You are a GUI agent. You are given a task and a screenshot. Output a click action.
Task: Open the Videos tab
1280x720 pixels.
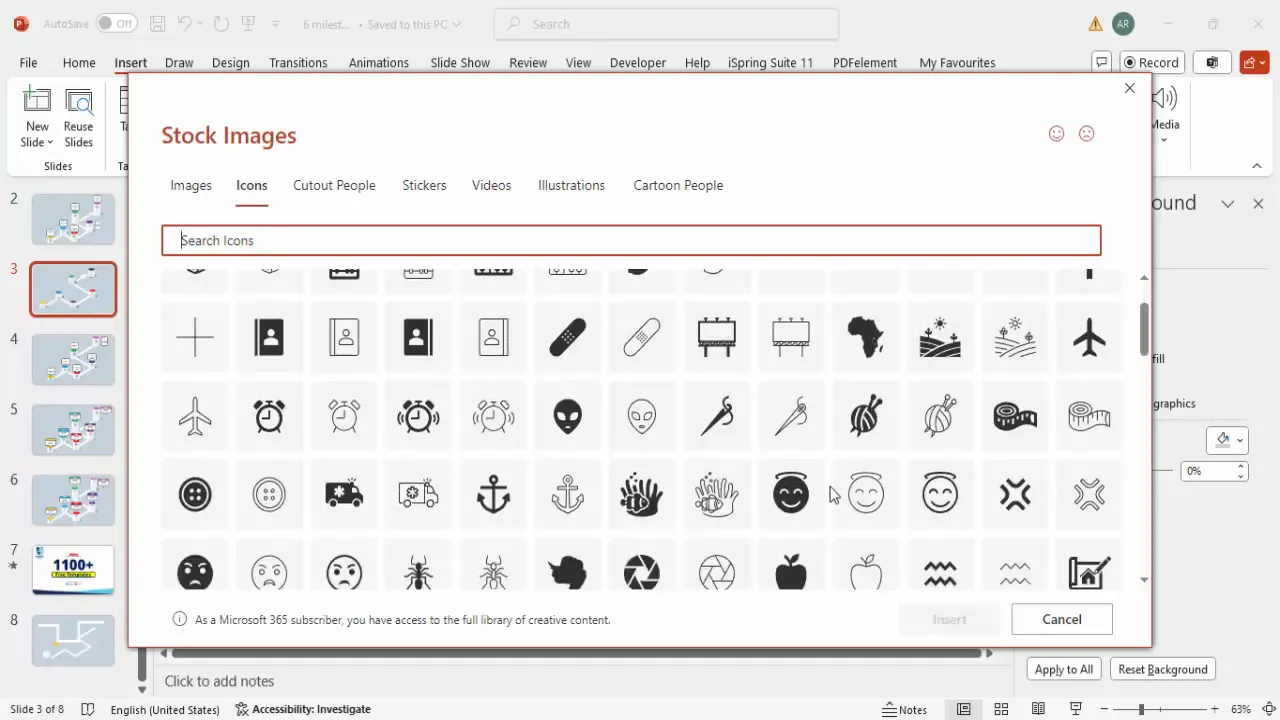(491, 185)
